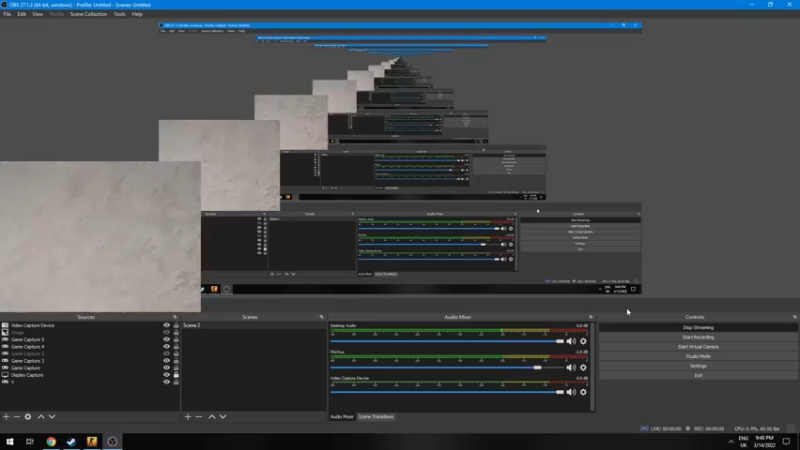800x450 pixels.
Task: Toggle lock on Game Capture 5 source
Action: point(176,339)
